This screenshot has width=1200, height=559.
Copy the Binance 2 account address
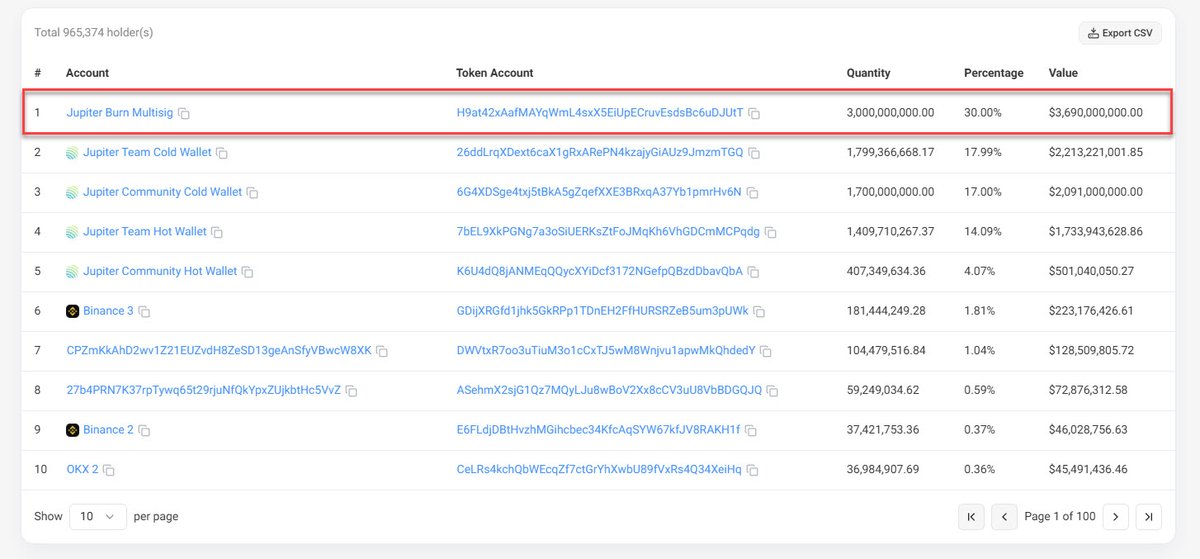[x=144, y=431]
